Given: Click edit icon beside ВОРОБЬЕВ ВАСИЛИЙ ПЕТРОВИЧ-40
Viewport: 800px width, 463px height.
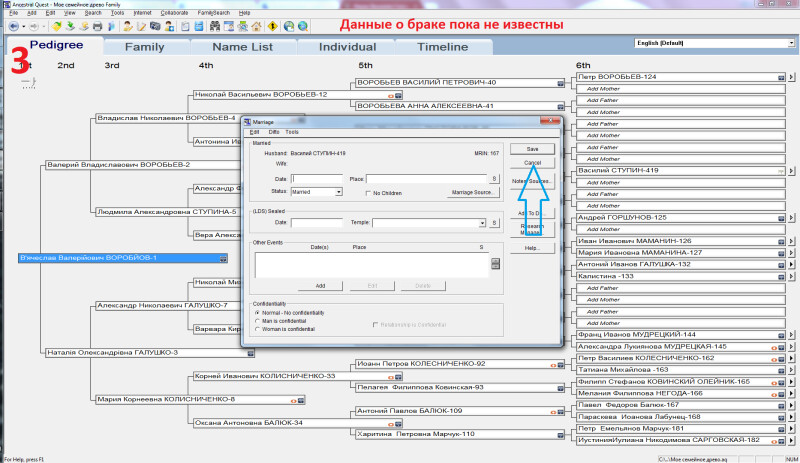Looking at the screenshot, I should coord(560,83).
